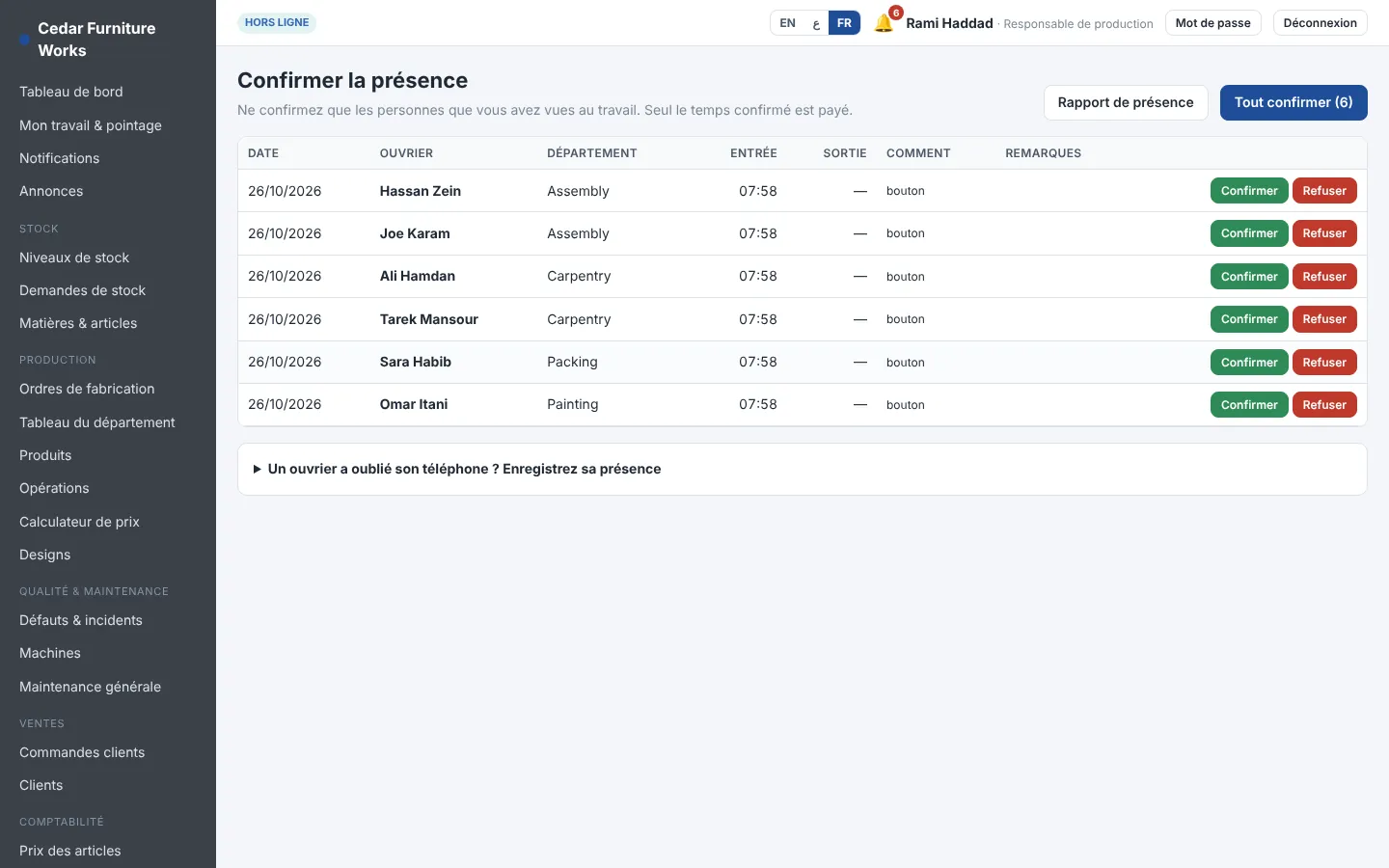Click the worker name Sara Habib

pos(416,362)
